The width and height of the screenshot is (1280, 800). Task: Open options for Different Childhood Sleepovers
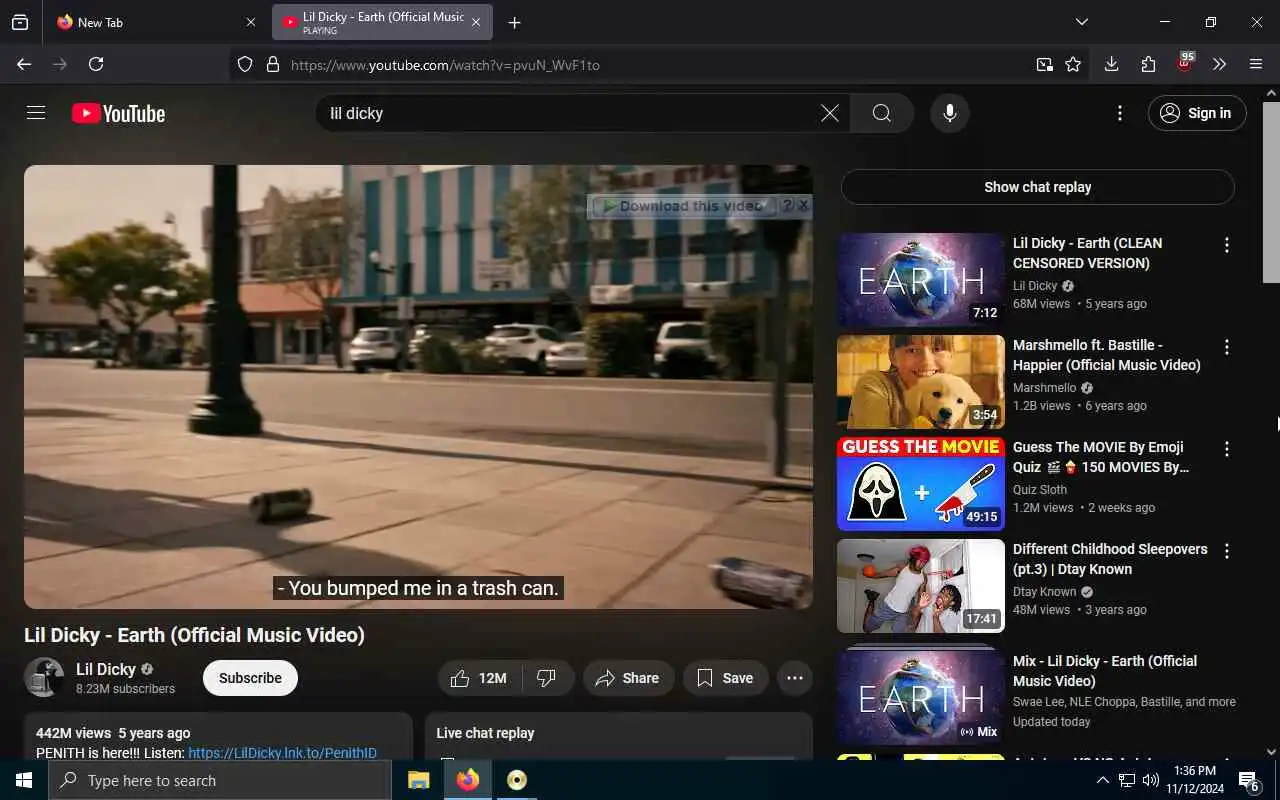coord(1227,551)
